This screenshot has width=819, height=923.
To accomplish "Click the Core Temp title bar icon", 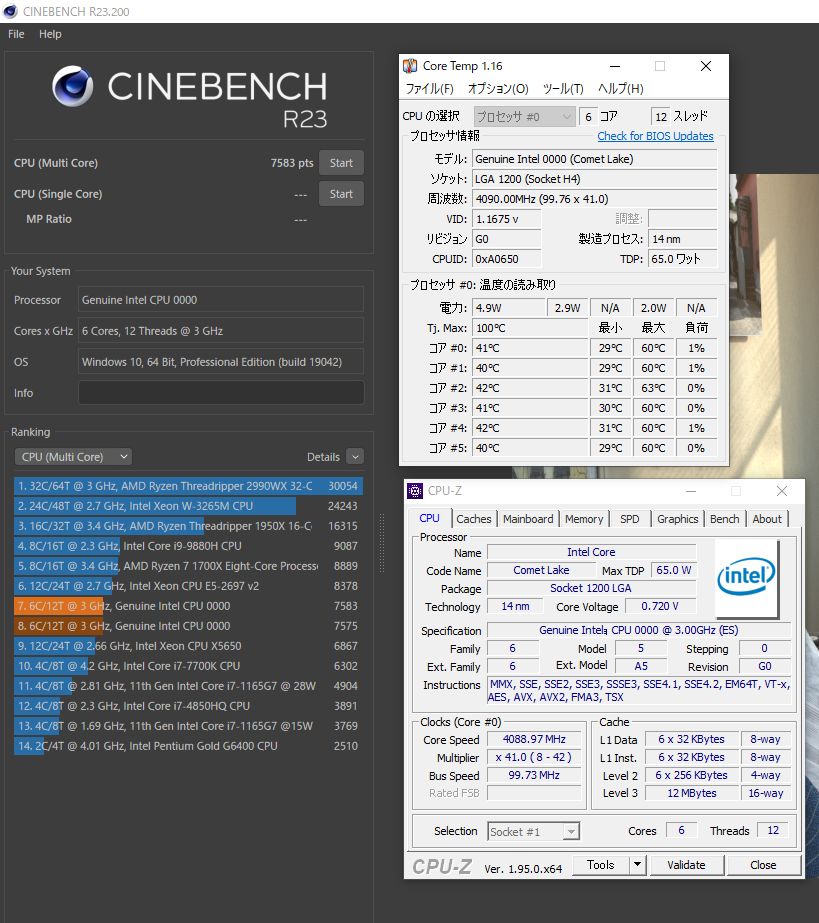I will coord(410,66).
